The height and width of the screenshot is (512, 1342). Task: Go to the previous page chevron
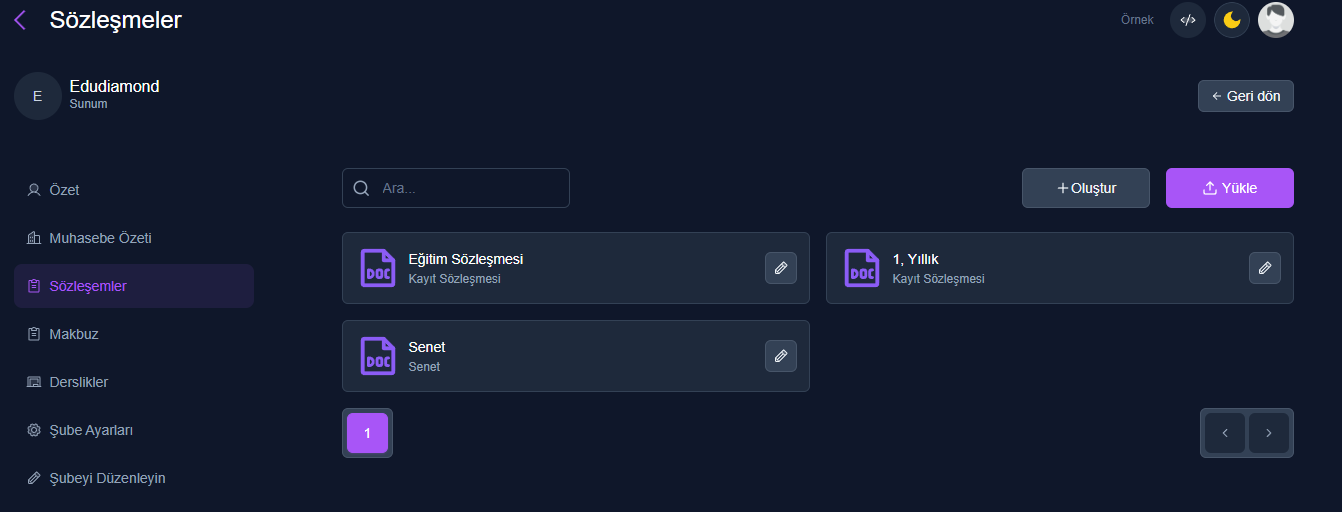1225,433
